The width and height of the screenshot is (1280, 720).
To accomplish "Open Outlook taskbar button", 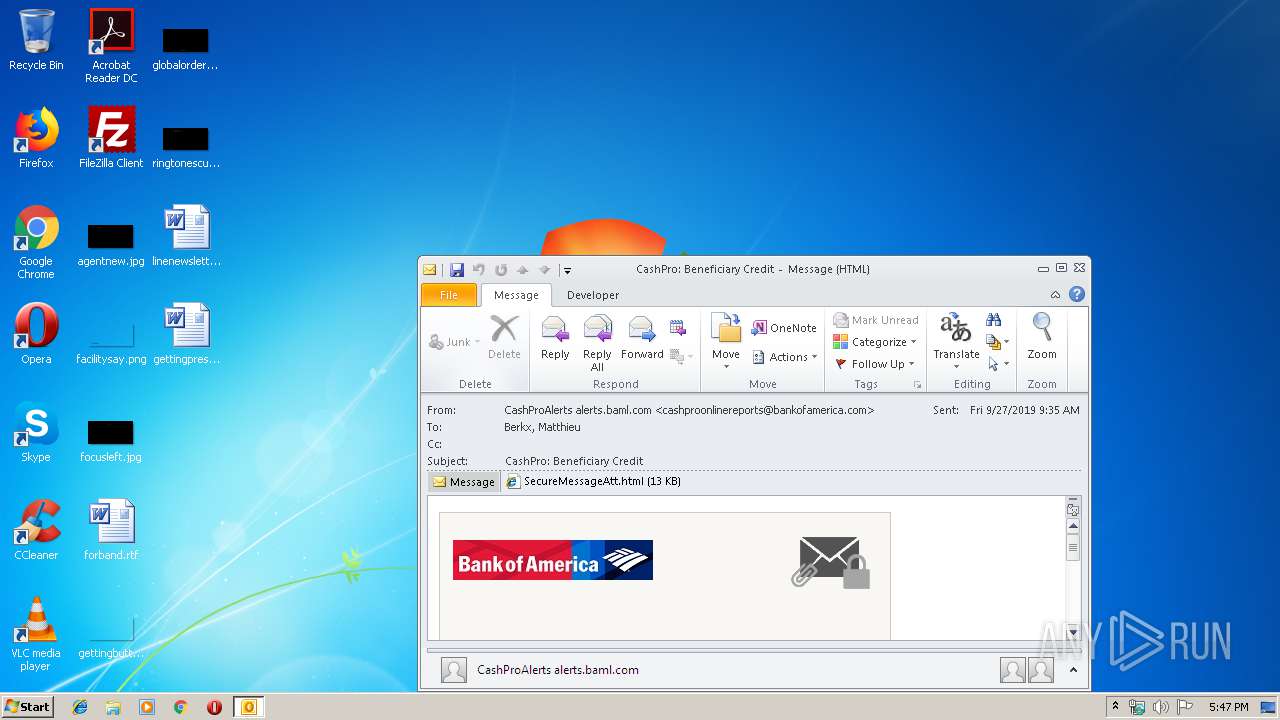I will 248,707.
